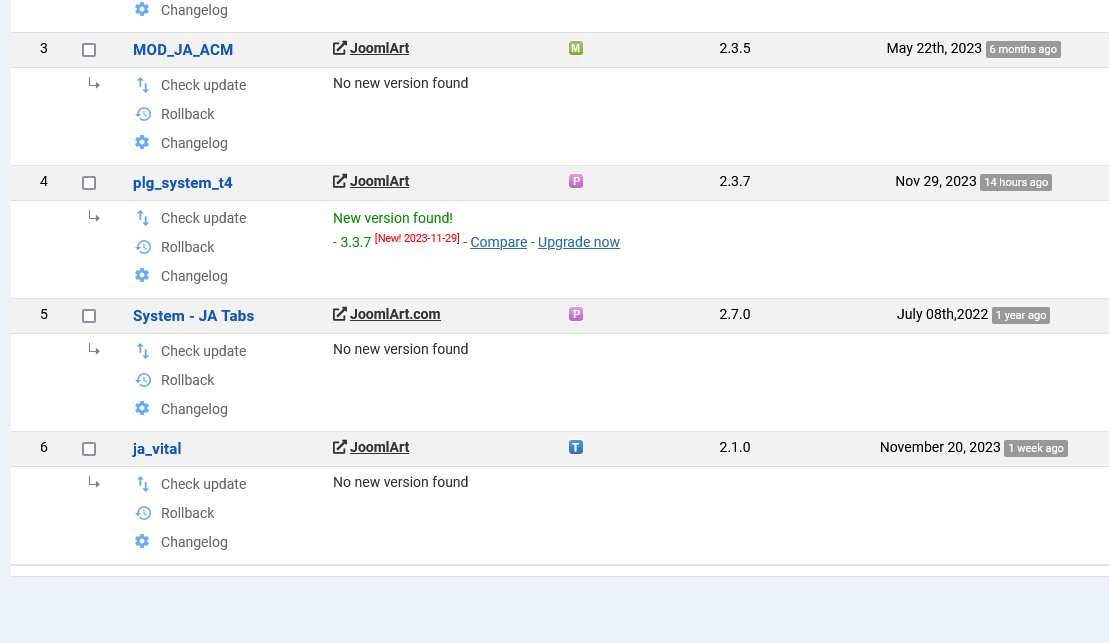Click the external link icon beside JoomlArt.com
1109x643 pixels.
point(340,314)
